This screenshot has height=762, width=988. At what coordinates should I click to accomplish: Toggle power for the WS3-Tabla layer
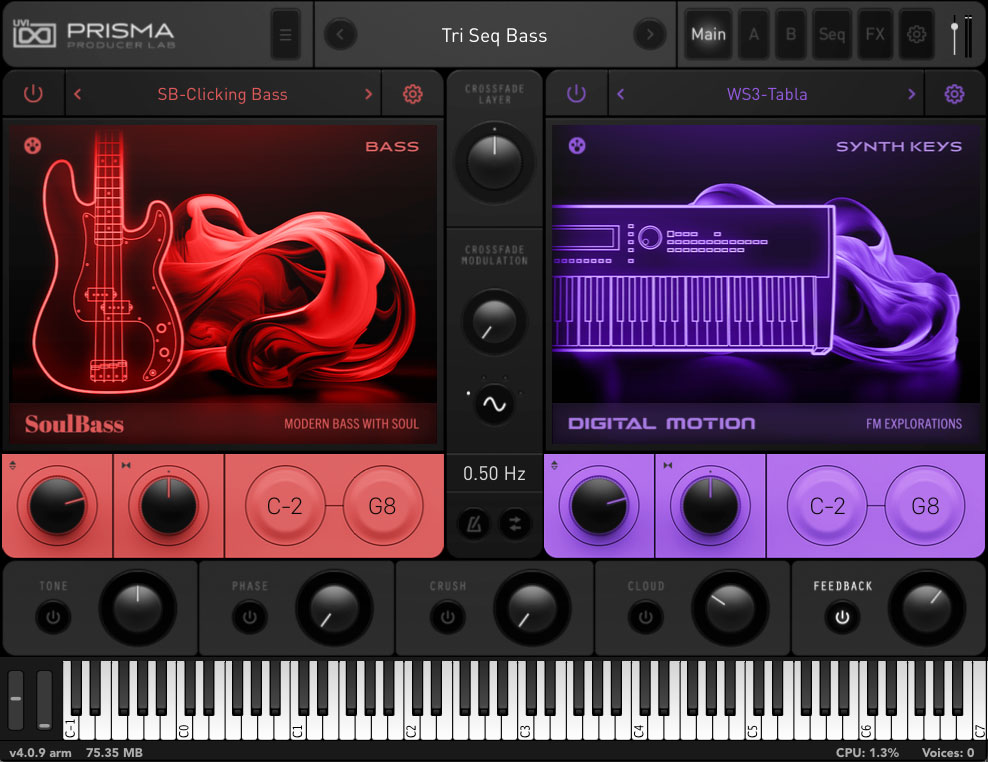pyautogui.click(x=576, y=94)
